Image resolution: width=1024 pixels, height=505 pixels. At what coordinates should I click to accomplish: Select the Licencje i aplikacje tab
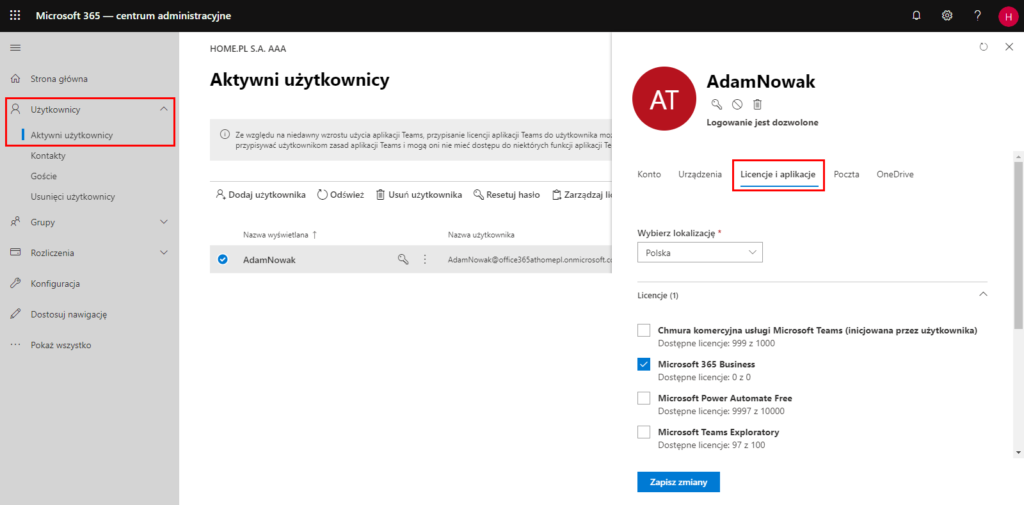[x=778, y=174]
